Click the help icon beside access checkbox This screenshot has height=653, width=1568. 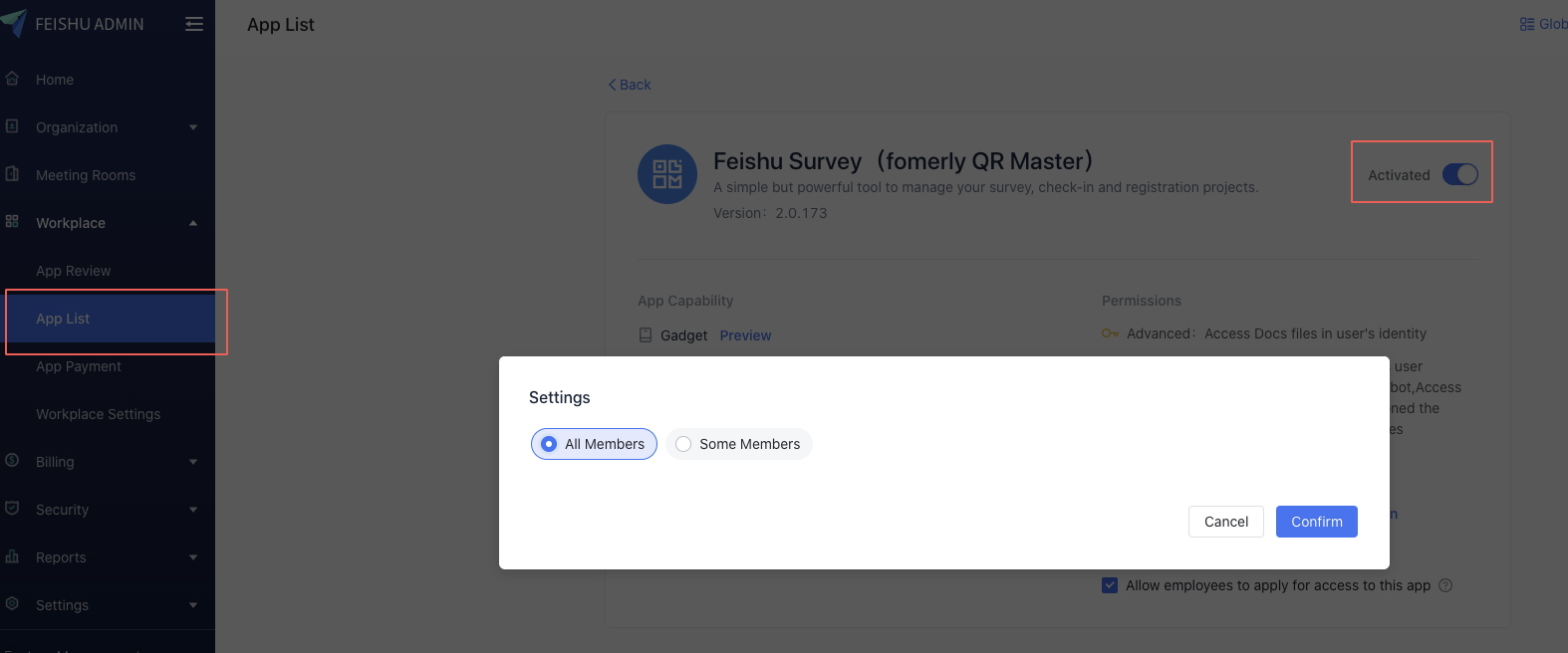1445,585
